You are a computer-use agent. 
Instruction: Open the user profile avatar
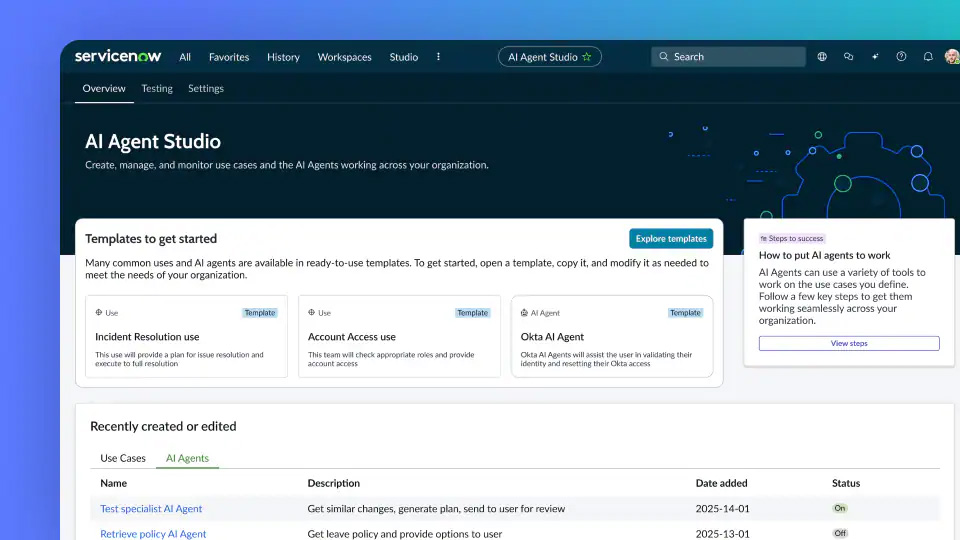tap(951, 57)
